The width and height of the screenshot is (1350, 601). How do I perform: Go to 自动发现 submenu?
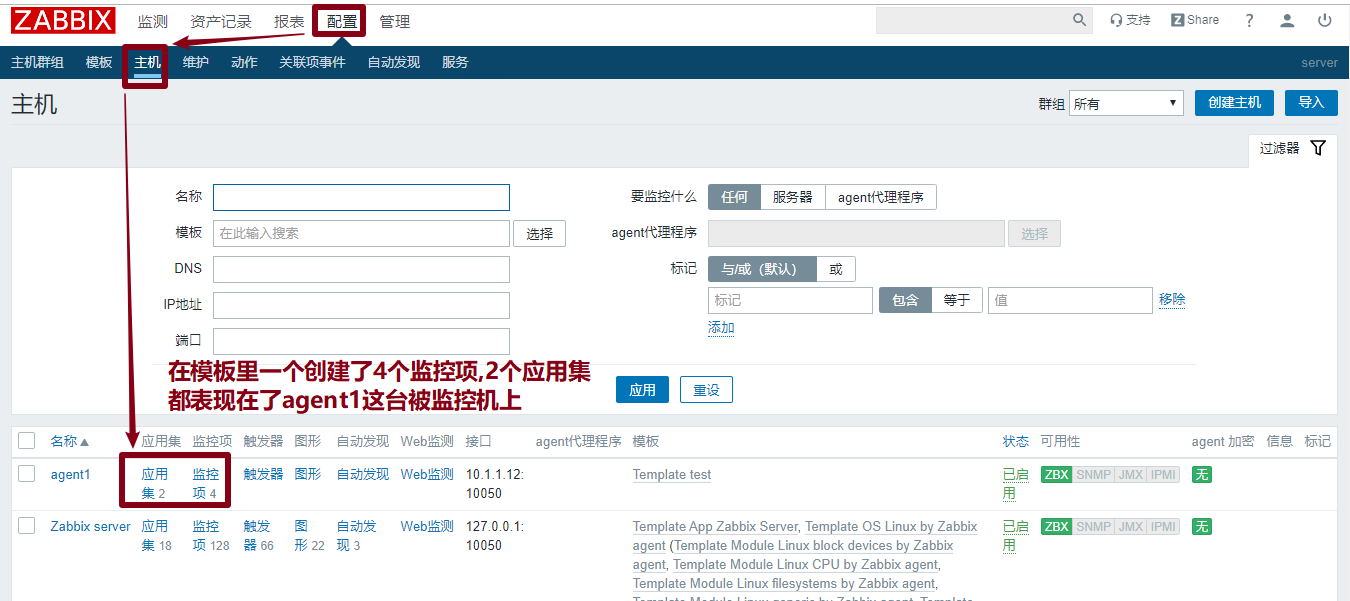pos(393,62)
